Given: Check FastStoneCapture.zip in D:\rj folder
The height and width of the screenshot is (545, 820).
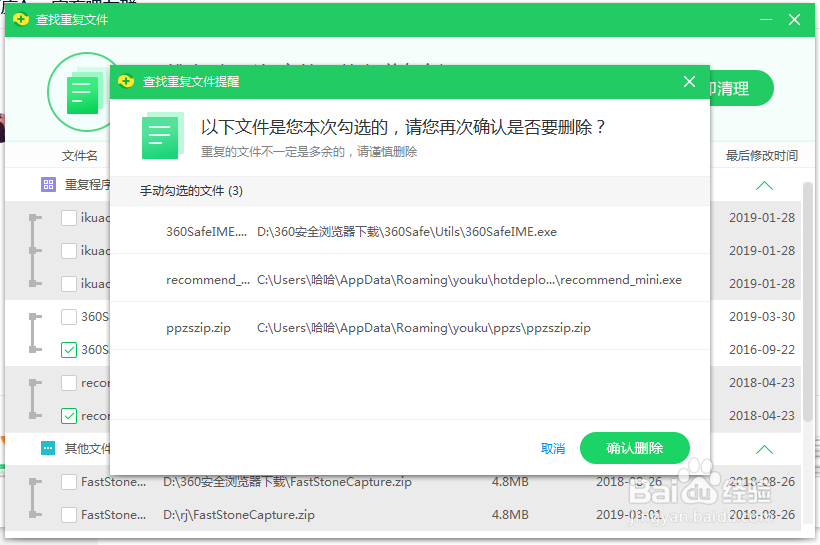Looking at the screenshot, I should 69,515.
